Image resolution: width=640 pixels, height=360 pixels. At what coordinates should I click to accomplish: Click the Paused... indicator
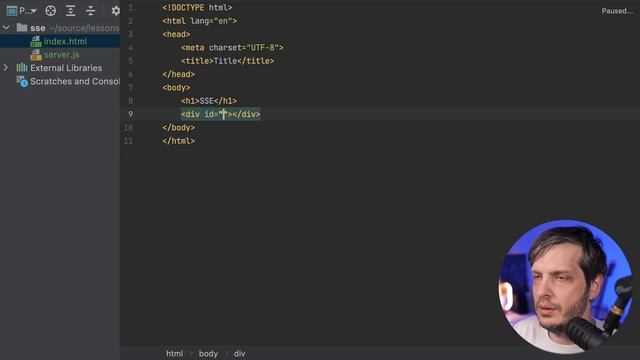tap(617, 11)
